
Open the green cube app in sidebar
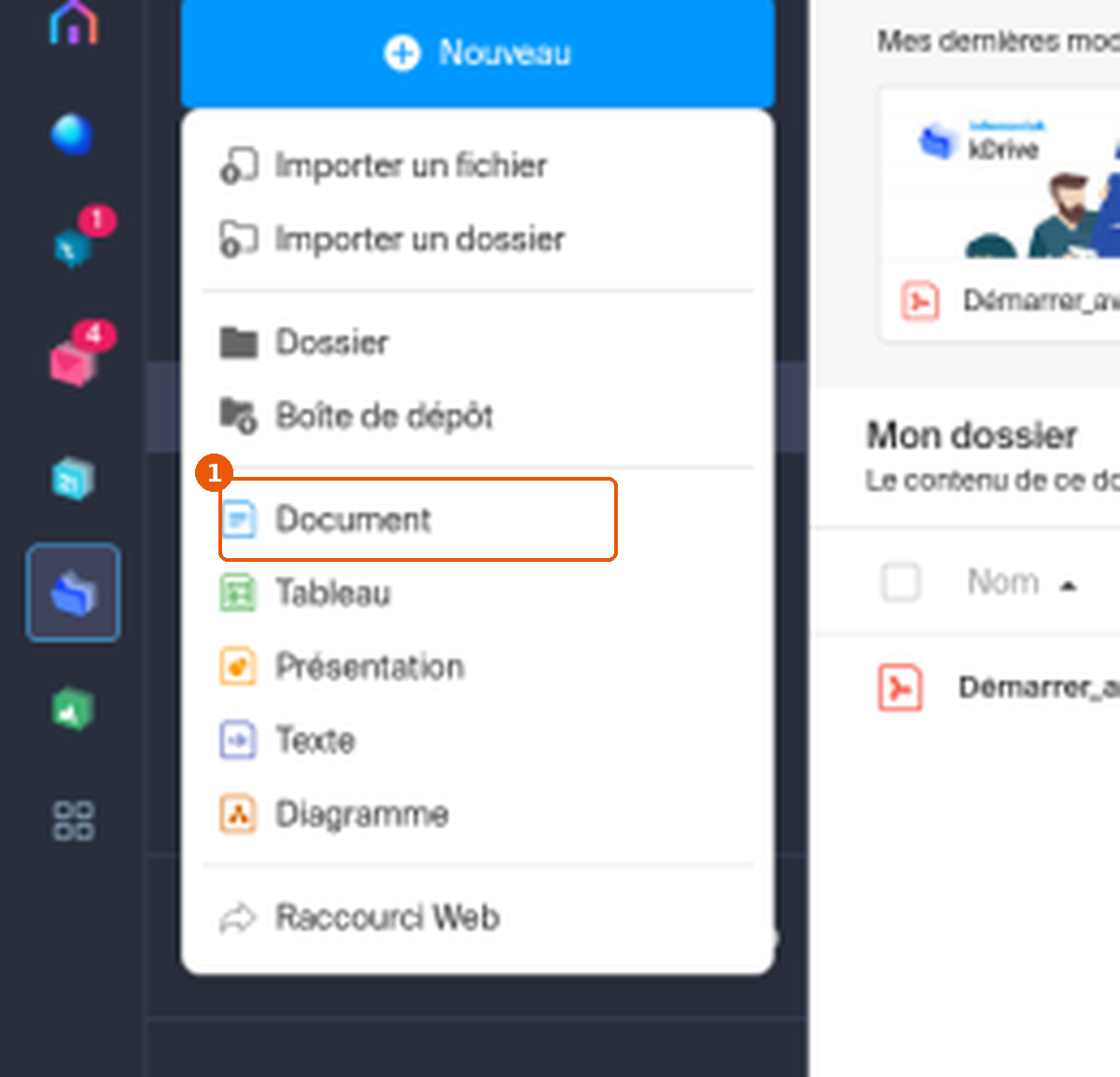[73, 708]
